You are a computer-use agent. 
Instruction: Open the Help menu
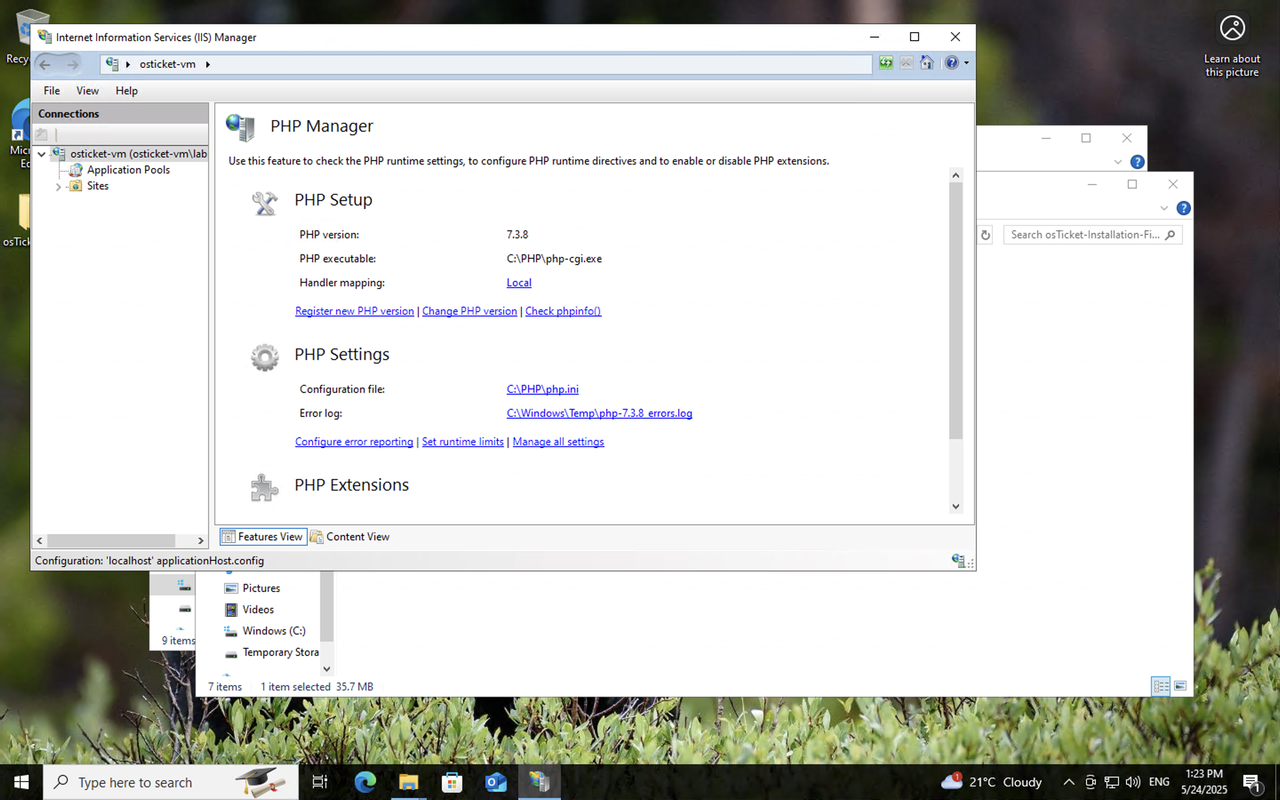[126, 91]
